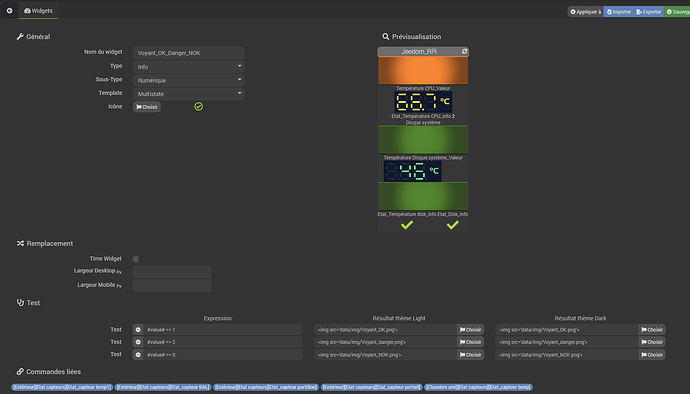Click the Largeur Desktop input field
The image size is (690, 394).
click(x=172, y=272)
